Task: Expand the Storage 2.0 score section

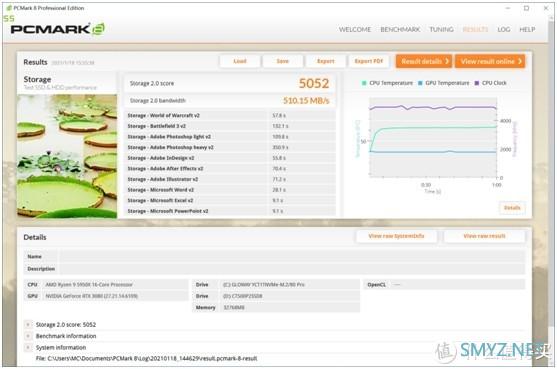Action: [x=28, y=324]
